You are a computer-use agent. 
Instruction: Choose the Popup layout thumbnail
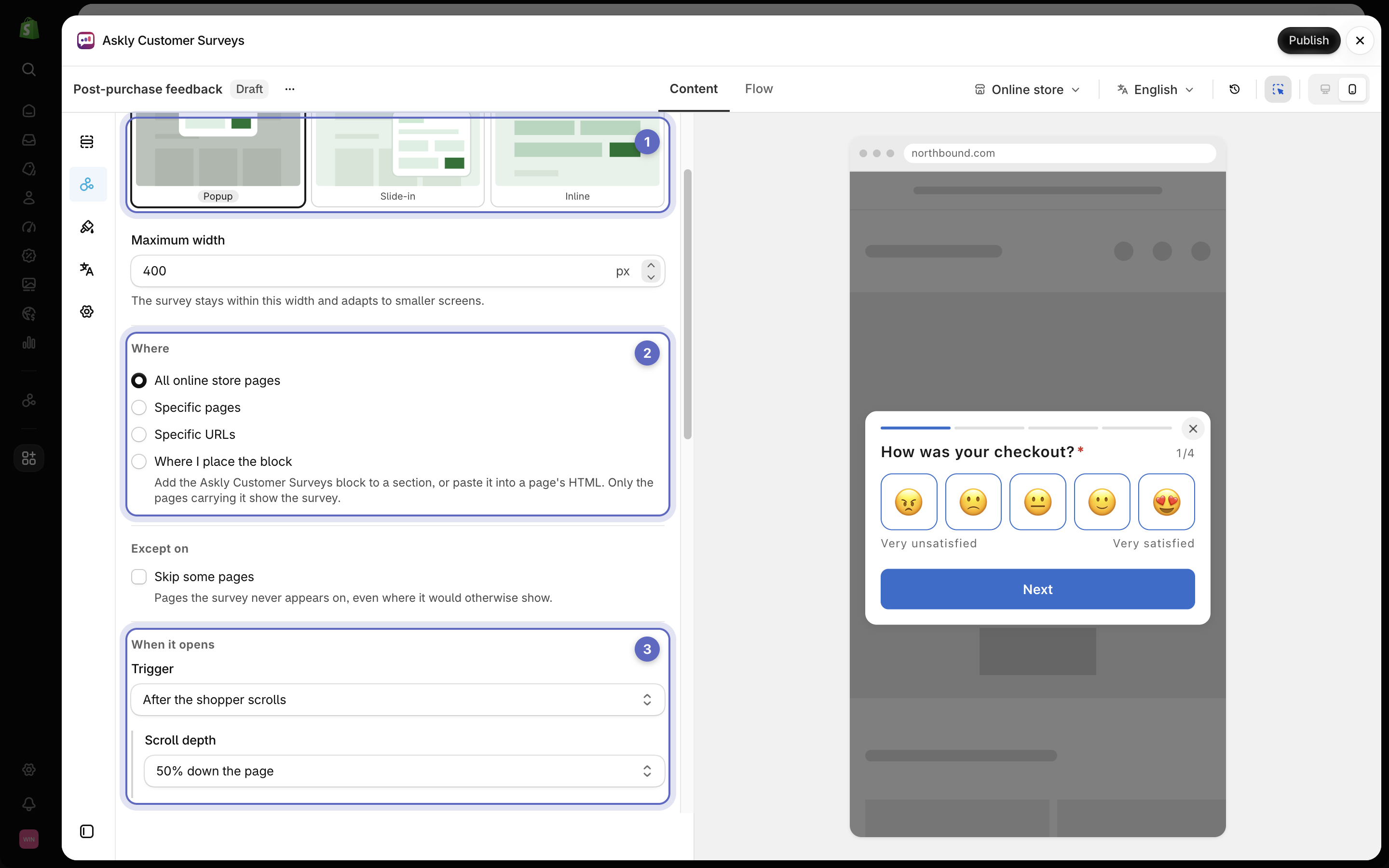coord(218,160)
